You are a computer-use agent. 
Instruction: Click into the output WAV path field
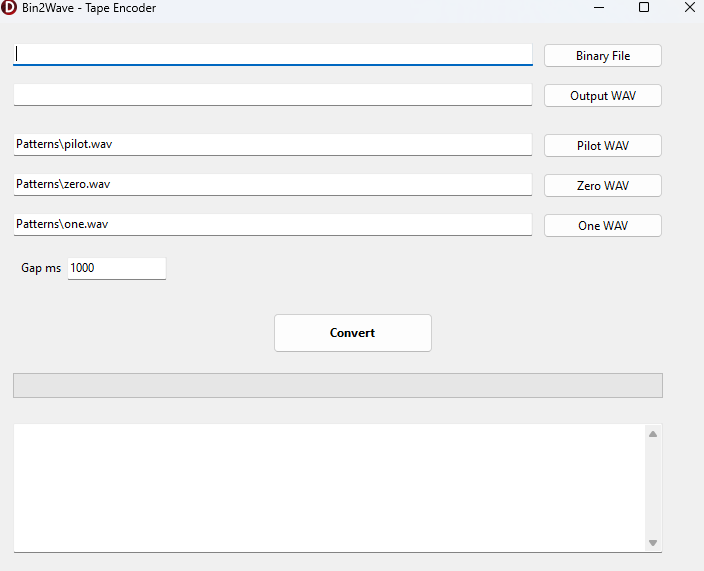(x=273, y=95)
